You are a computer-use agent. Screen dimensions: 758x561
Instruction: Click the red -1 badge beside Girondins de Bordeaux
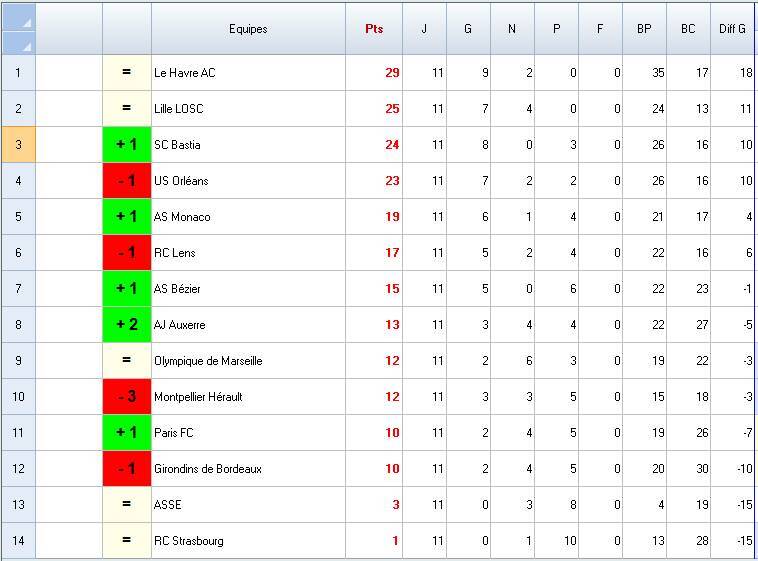point(127,469)
